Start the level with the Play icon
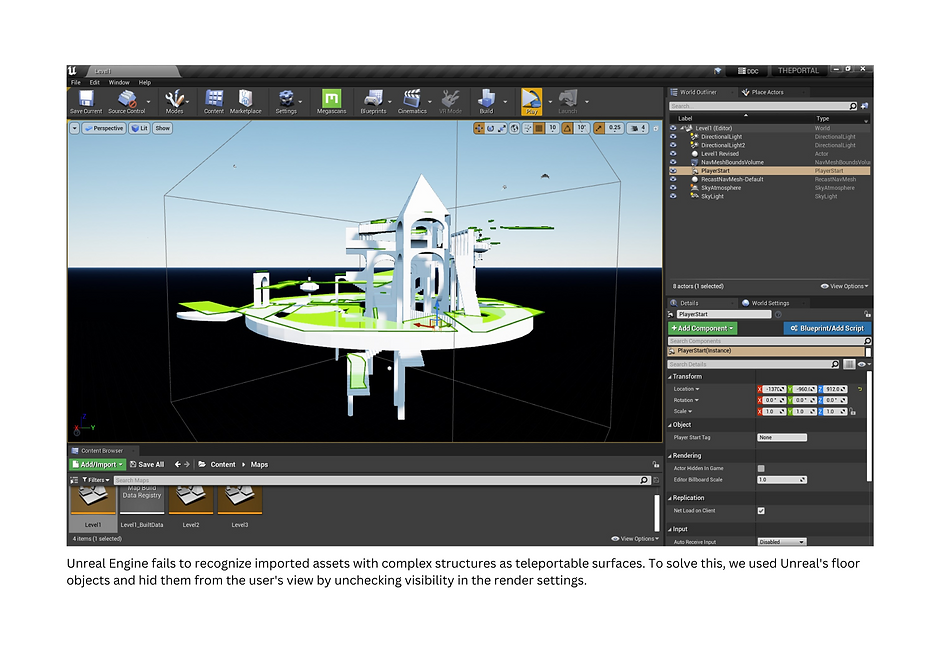940x662 pixels. [x=531, y=99]
